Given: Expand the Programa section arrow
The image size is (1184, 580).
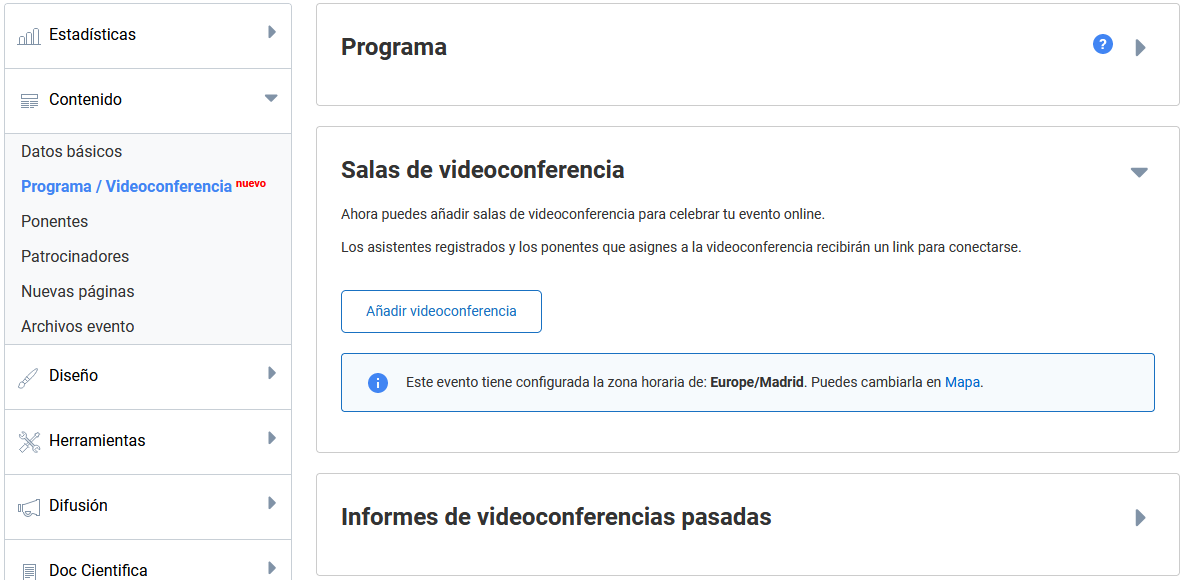Looking at the screenshot, I should pos(1140,48).
